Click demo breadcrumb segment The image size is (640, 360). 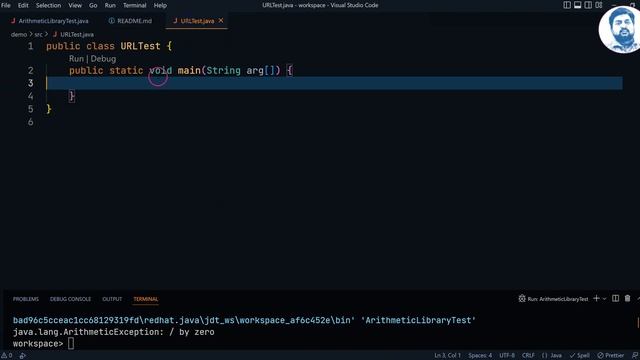pyautogui.click(x=19, y=35)
